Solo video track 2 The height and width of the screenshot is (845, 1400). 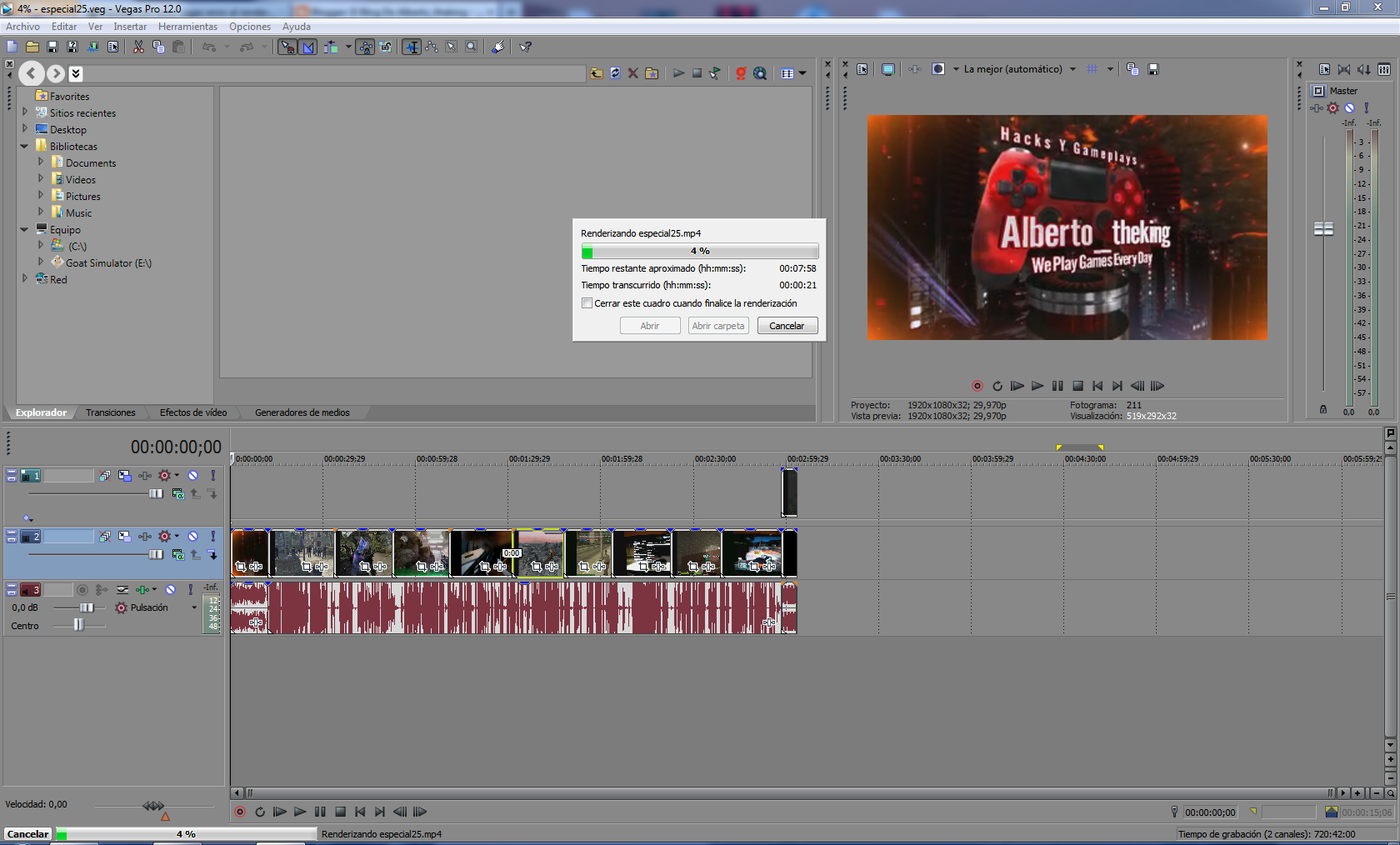[213, 537]
